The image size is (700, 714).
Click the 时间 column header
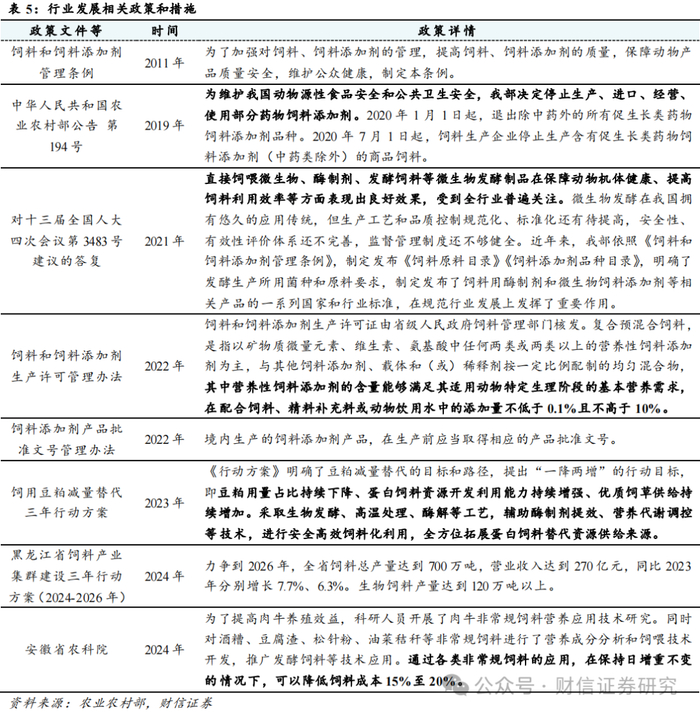[x=164, y=31]
